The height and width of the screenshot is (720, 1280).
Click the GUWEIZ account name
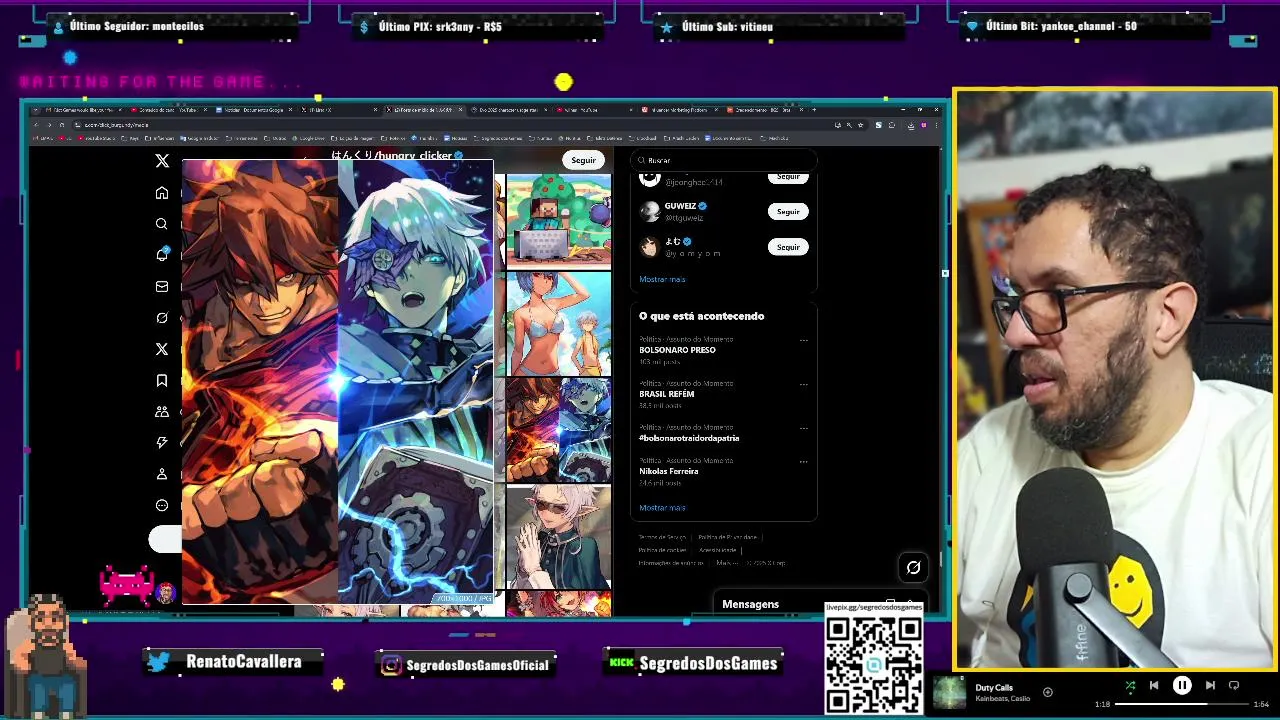point(680,206)
